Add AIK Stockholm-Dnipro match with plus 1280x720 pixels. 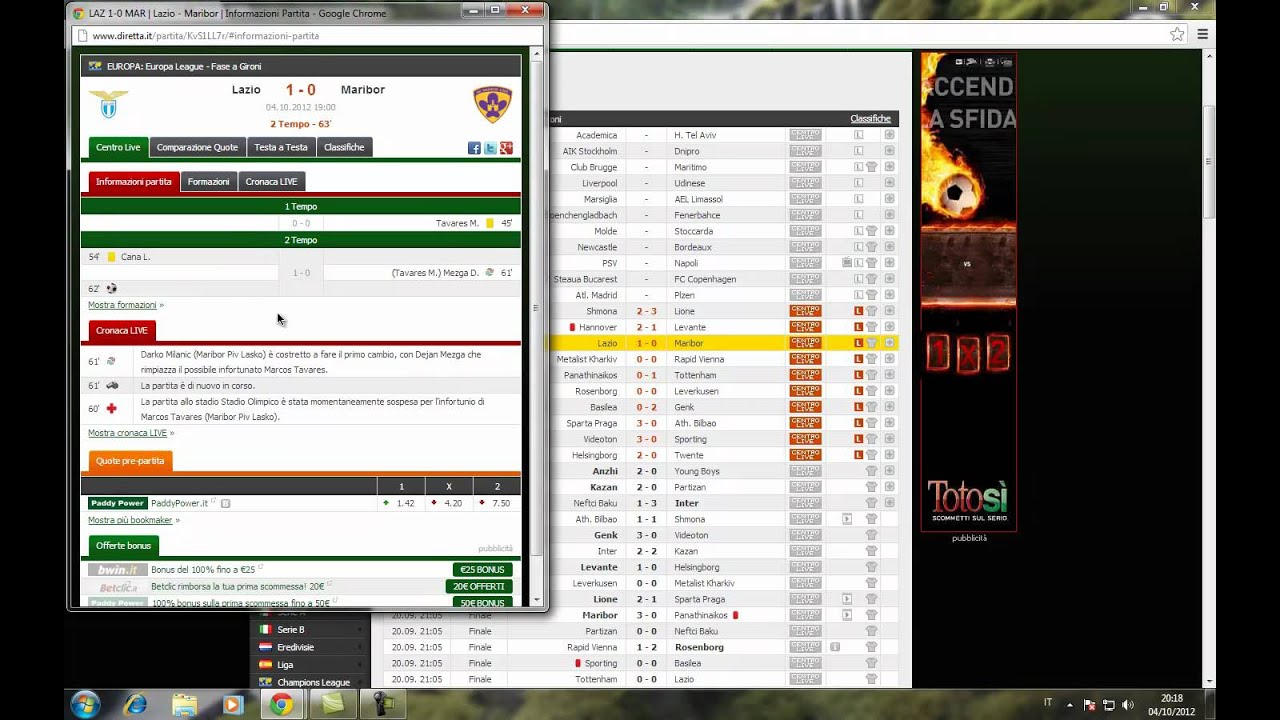(x=889, y=151)
